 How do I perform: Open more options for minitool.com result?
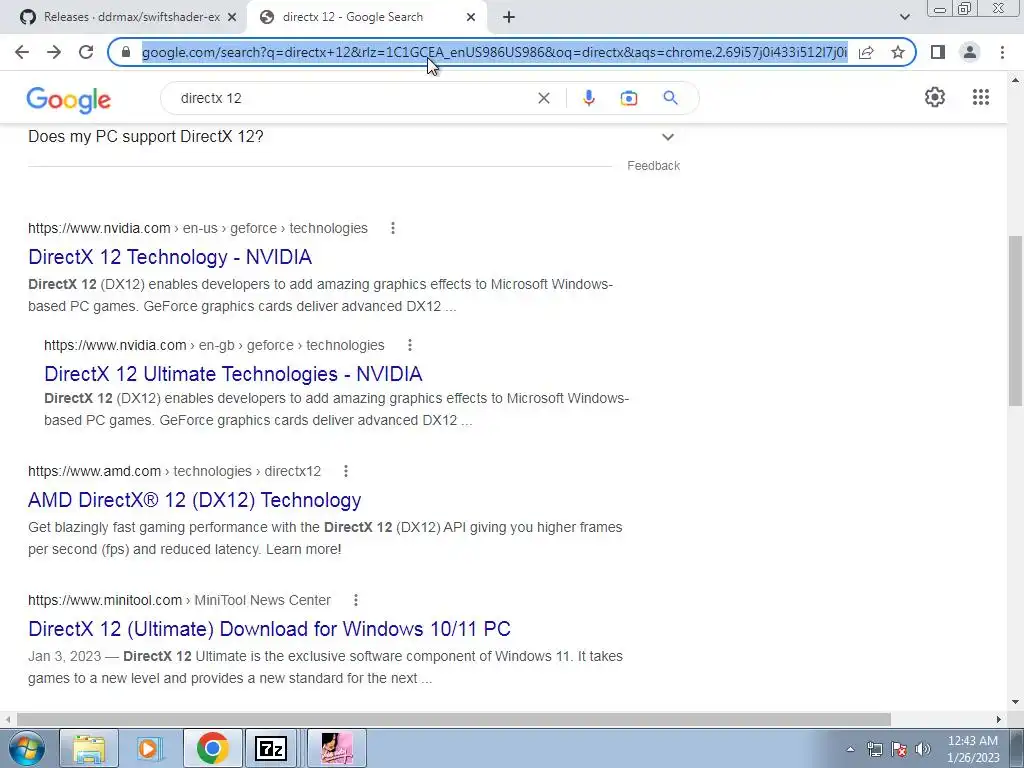[x=355, y=600]
